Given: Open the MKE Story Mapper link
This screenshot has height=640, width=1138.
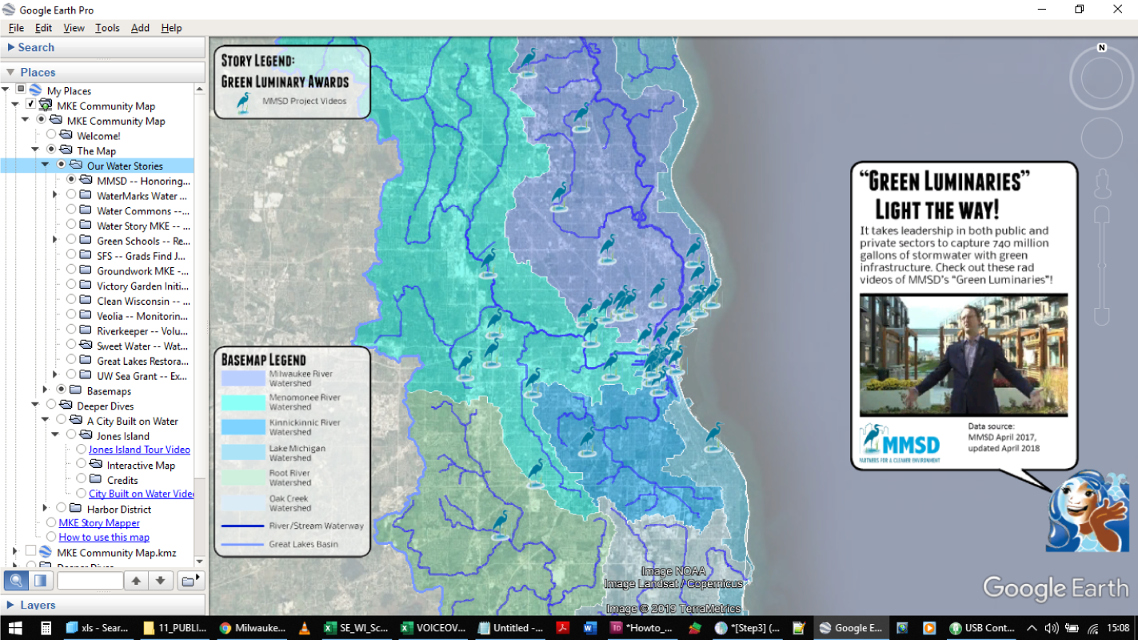Looking at the screenshot, I should pyautogui.click(x=99, y=522).
